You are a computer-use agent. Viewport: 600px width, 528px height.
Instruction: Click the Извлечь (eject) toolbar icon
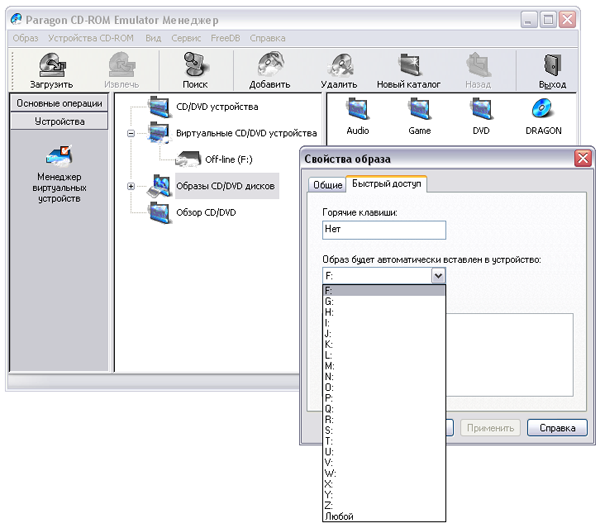pos(122,65)
